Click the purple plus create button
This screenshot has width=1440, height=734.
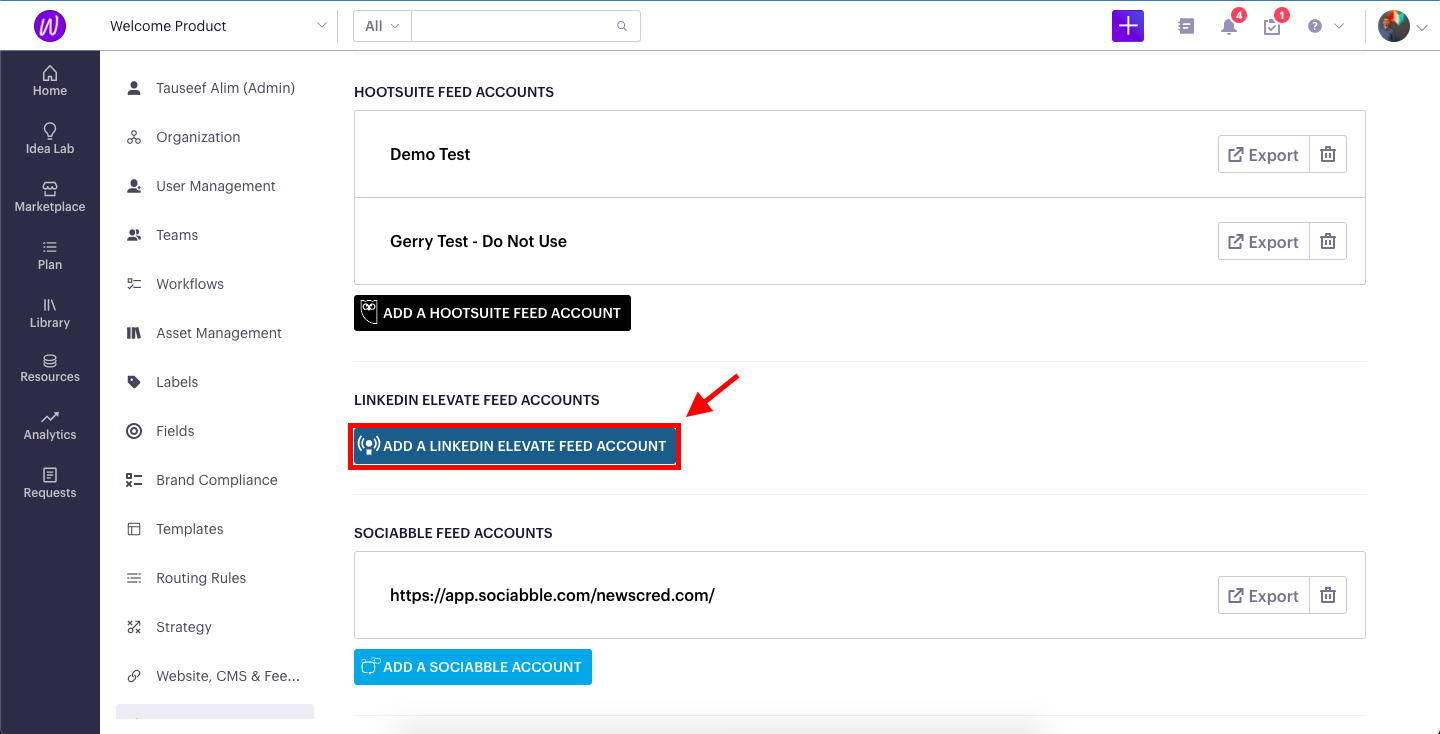(1128, 26)
